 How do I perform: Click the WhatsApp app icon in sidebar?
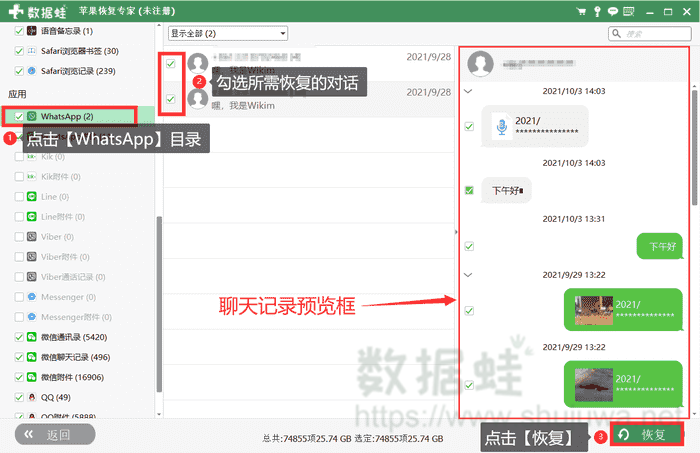coord(33,117)
